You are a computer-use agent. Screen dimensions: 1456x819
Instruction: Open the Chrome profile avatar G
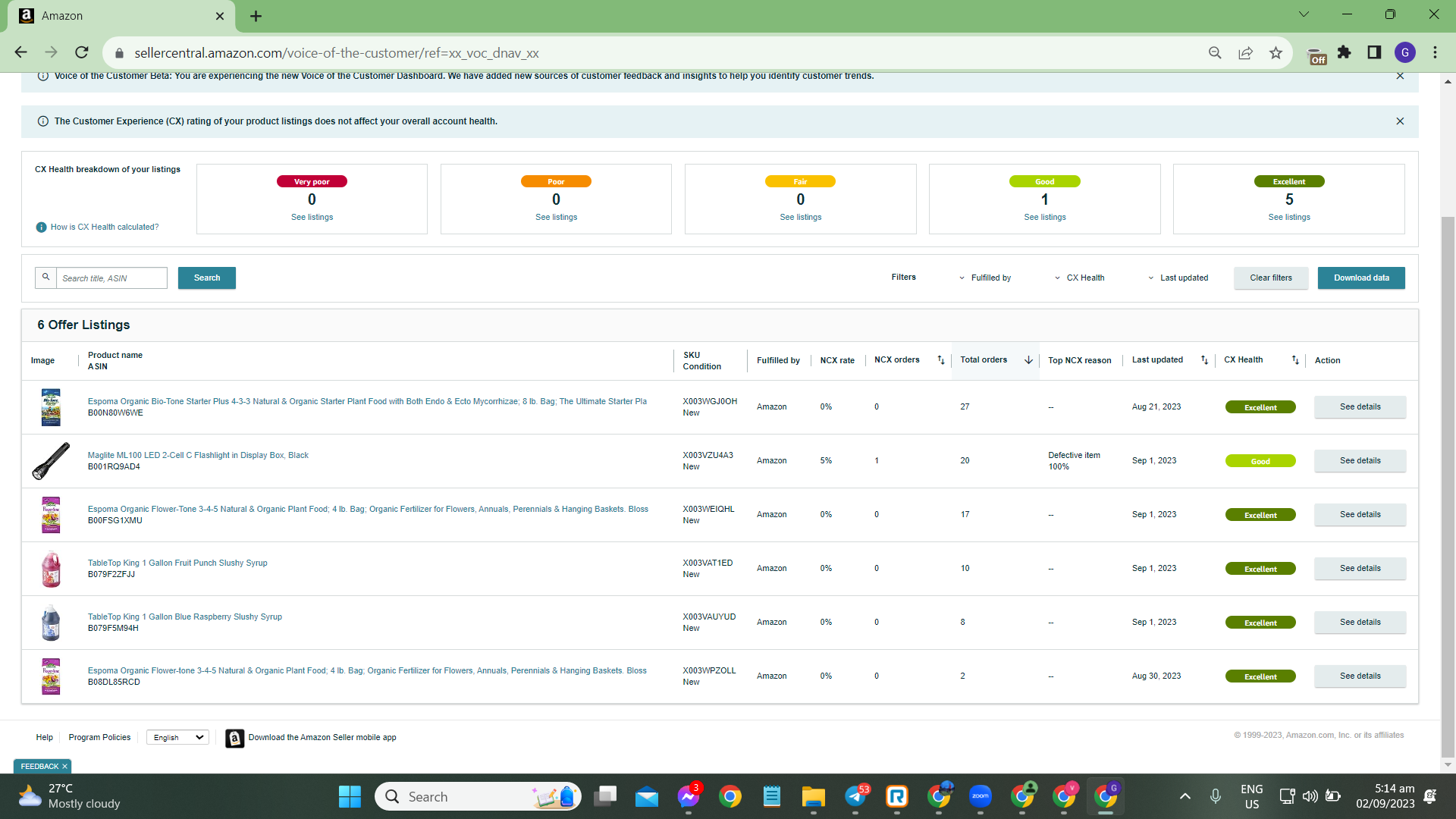pos(1405,52)
